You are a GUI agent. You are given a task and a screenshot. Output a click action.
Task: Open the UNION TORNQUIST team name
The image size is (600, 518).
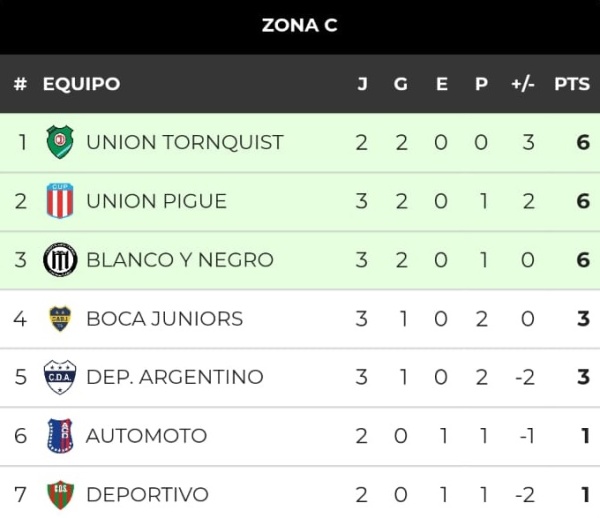coord(185,142)
